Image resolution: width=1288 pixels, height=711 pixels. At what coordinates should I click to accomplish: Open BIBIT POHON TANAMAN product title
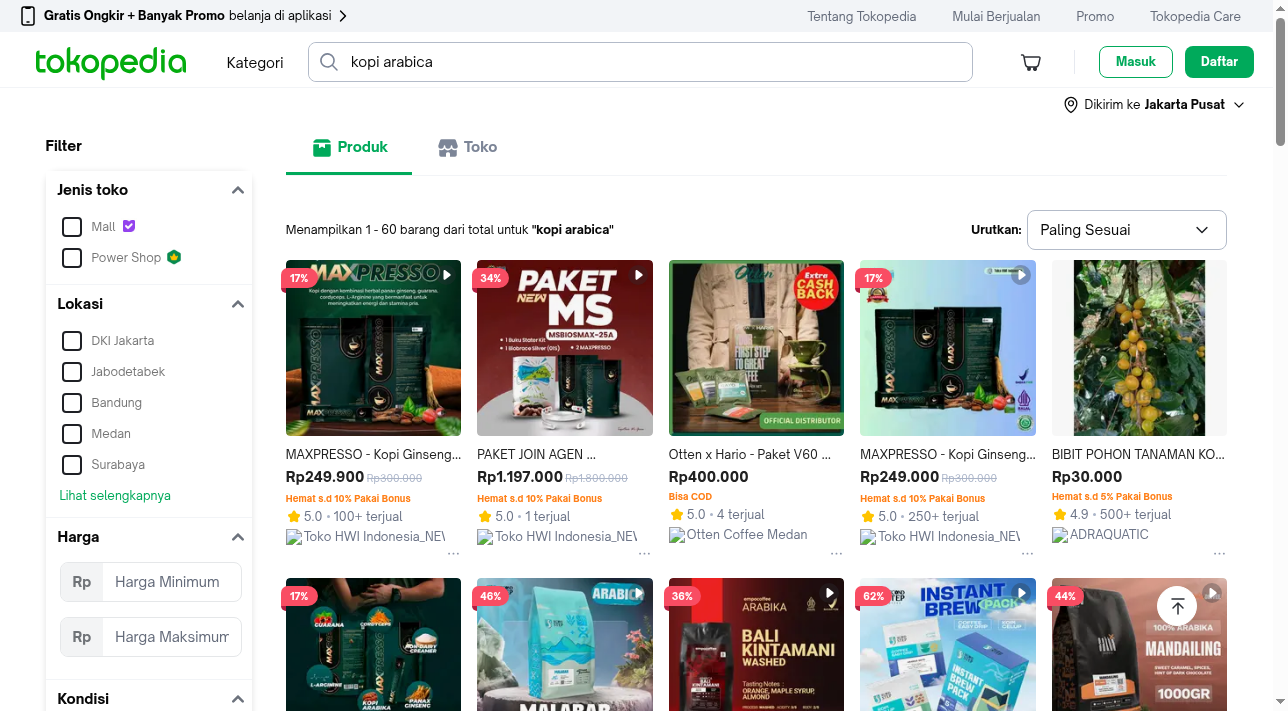1138,454
